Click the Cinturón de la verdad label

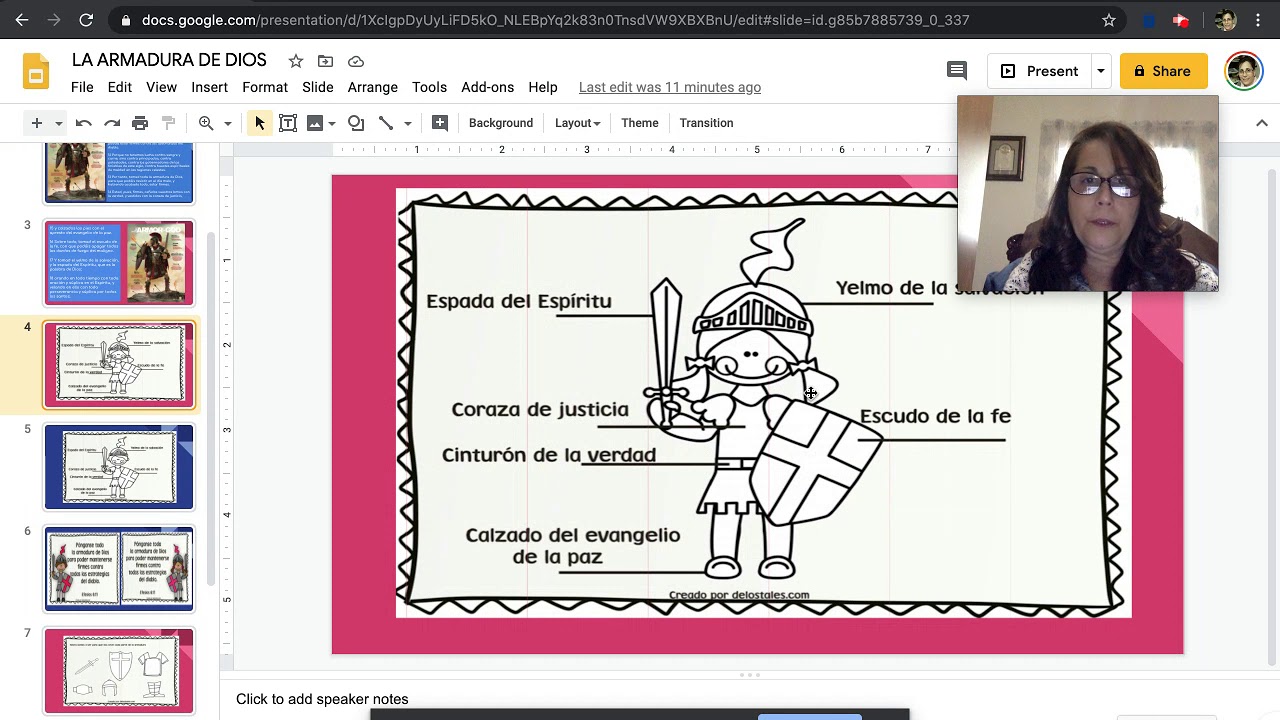click(549, 455)
